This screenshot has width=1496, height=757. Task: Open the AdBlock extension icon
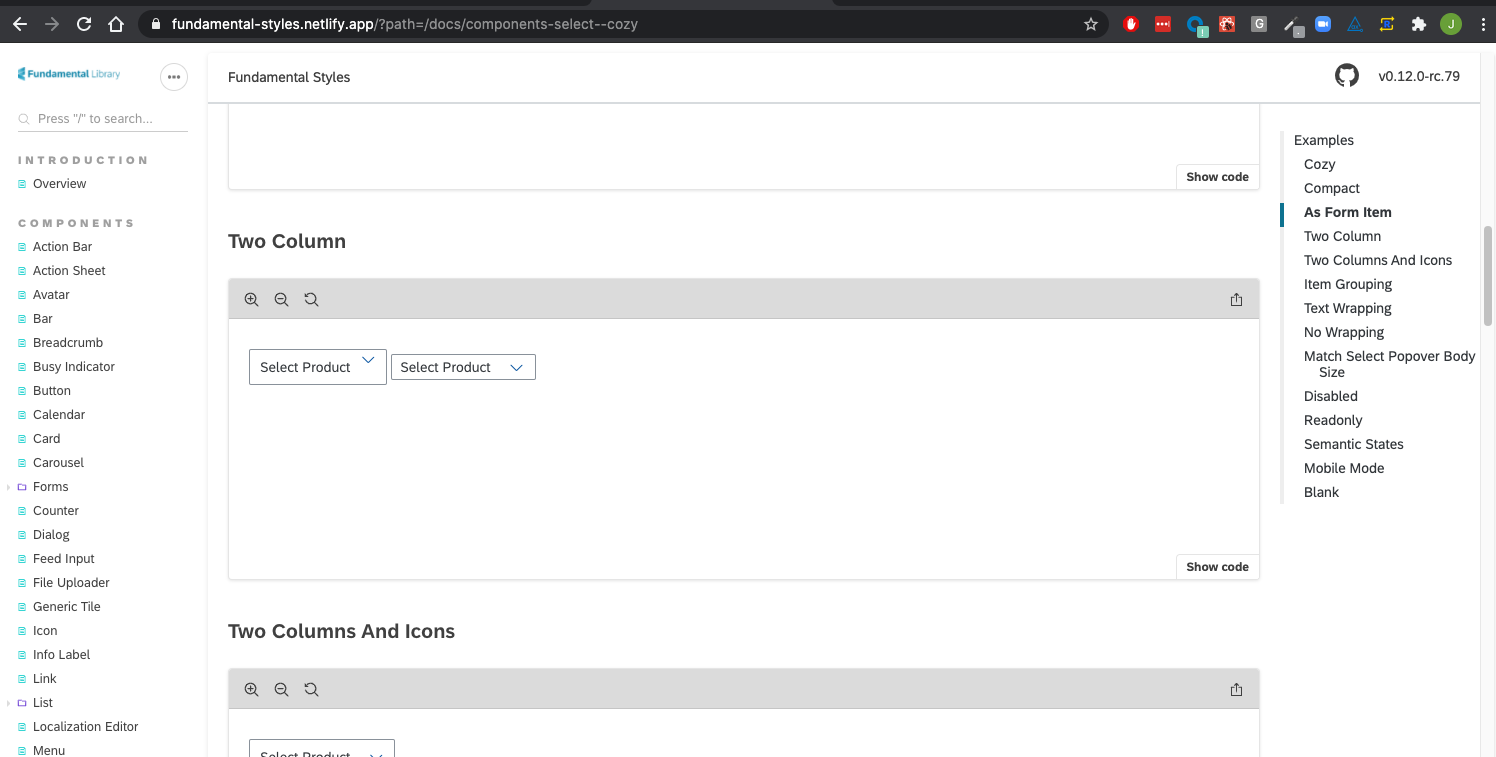(x=1130, y=23)
